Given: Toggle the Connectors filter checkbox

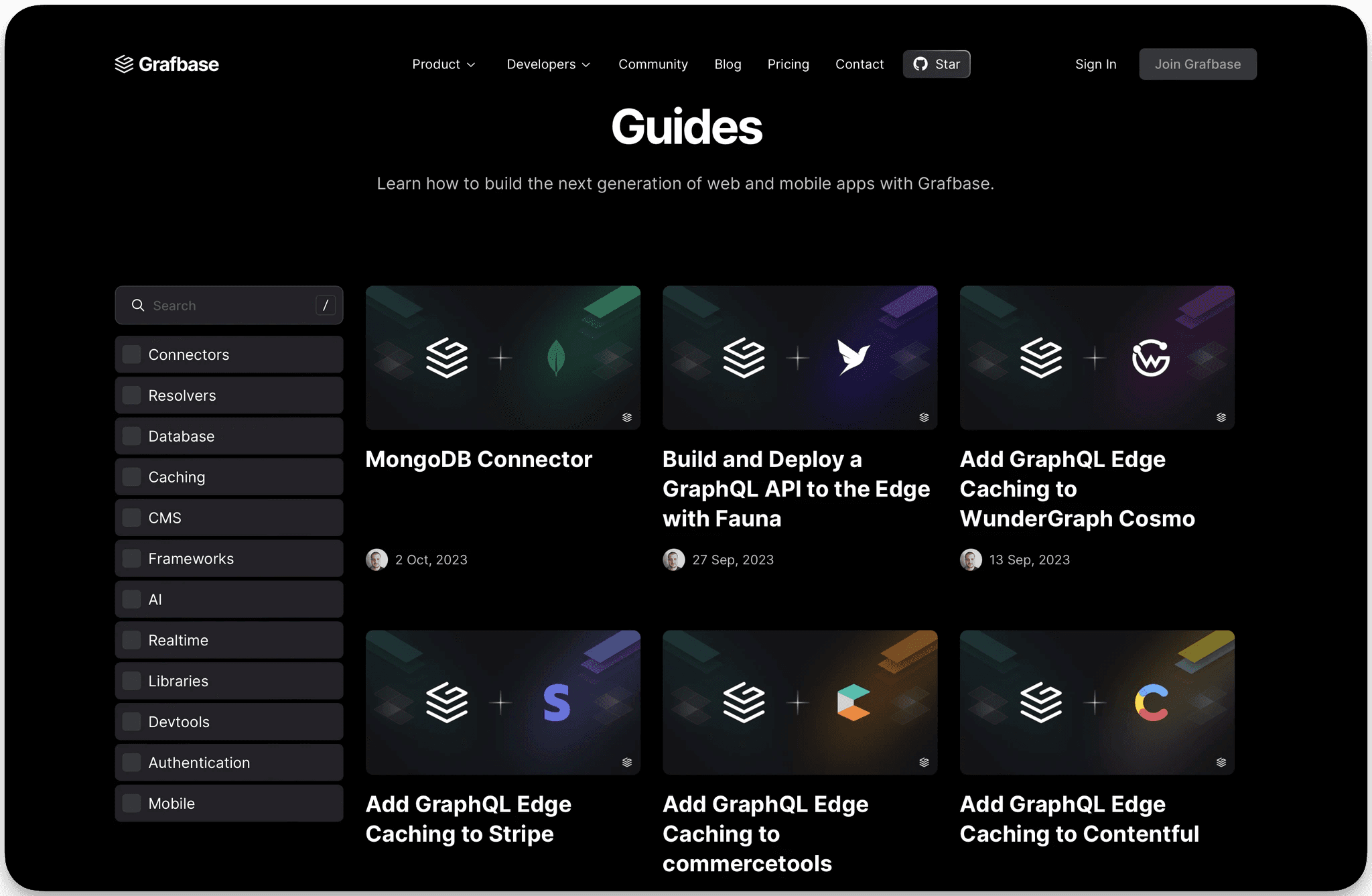Looking at the screenshot, I should coord(132,355).
